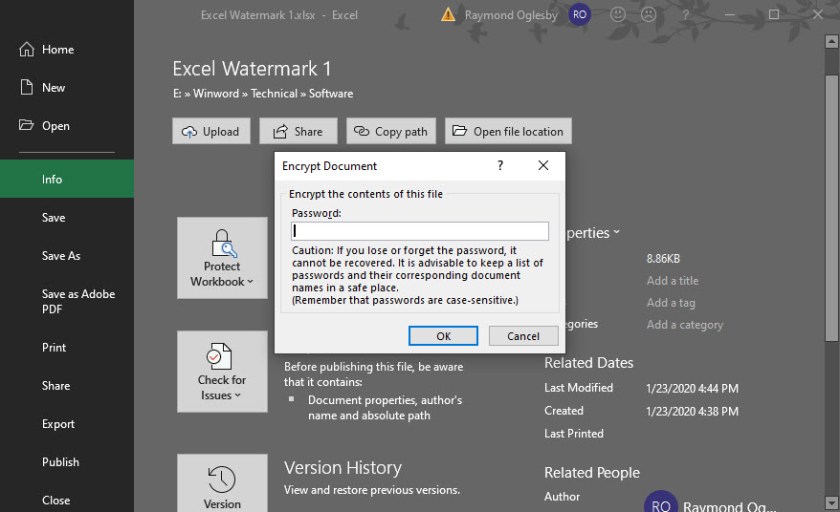Open Excel help question mark in title bar

685,15
